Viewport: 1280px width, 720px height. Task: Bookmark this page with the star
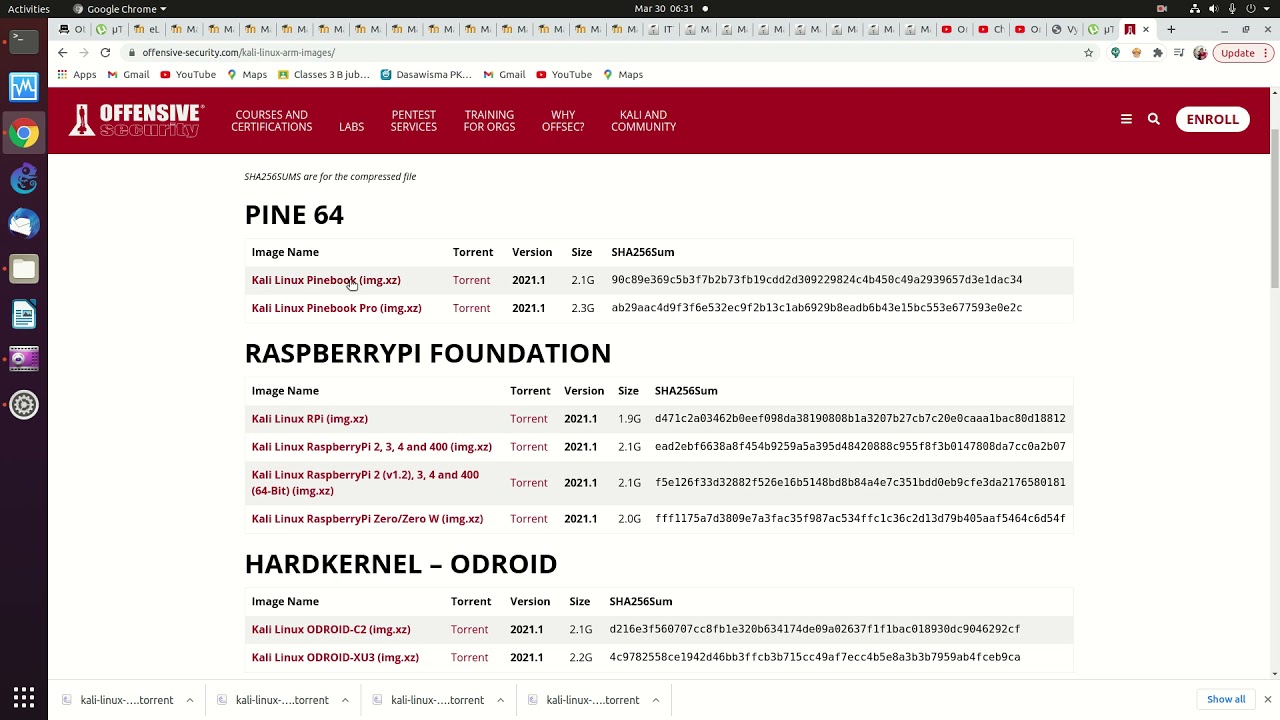[x=1089, y=53]
